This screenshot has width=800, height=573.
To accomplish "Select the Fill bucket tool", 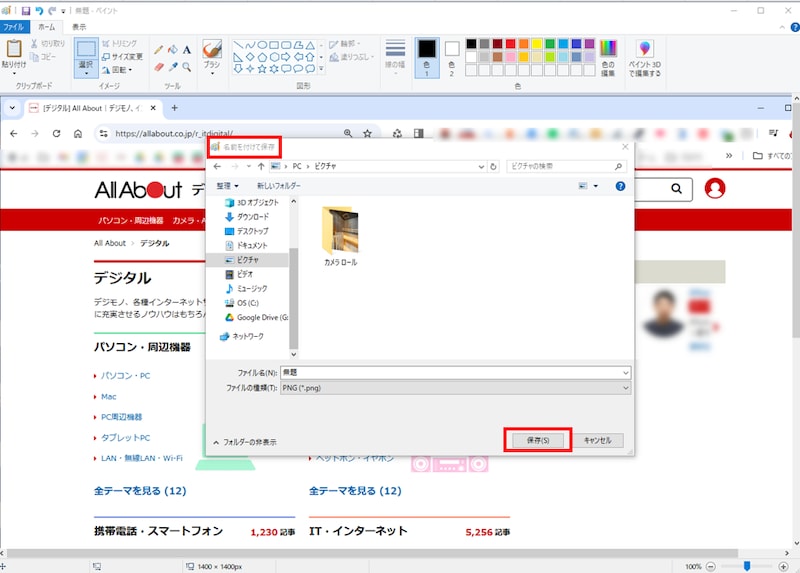I will coord(173,49).
